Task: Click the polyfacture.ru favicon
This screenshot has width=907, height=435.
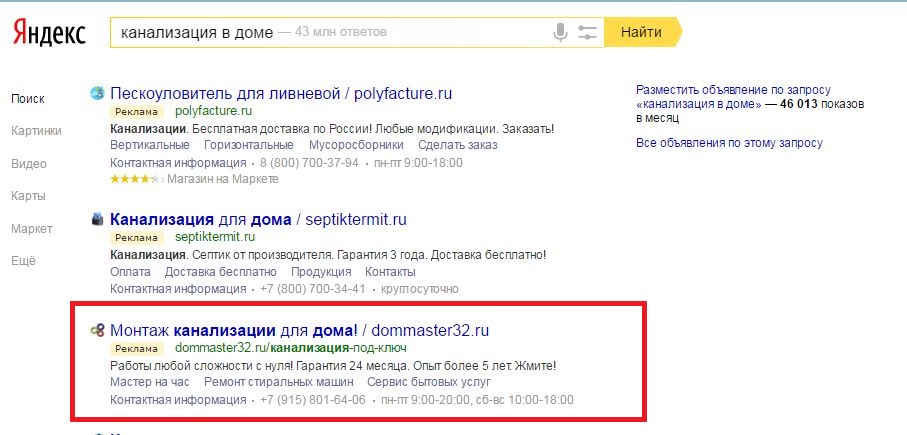Action: pos(97,93)
